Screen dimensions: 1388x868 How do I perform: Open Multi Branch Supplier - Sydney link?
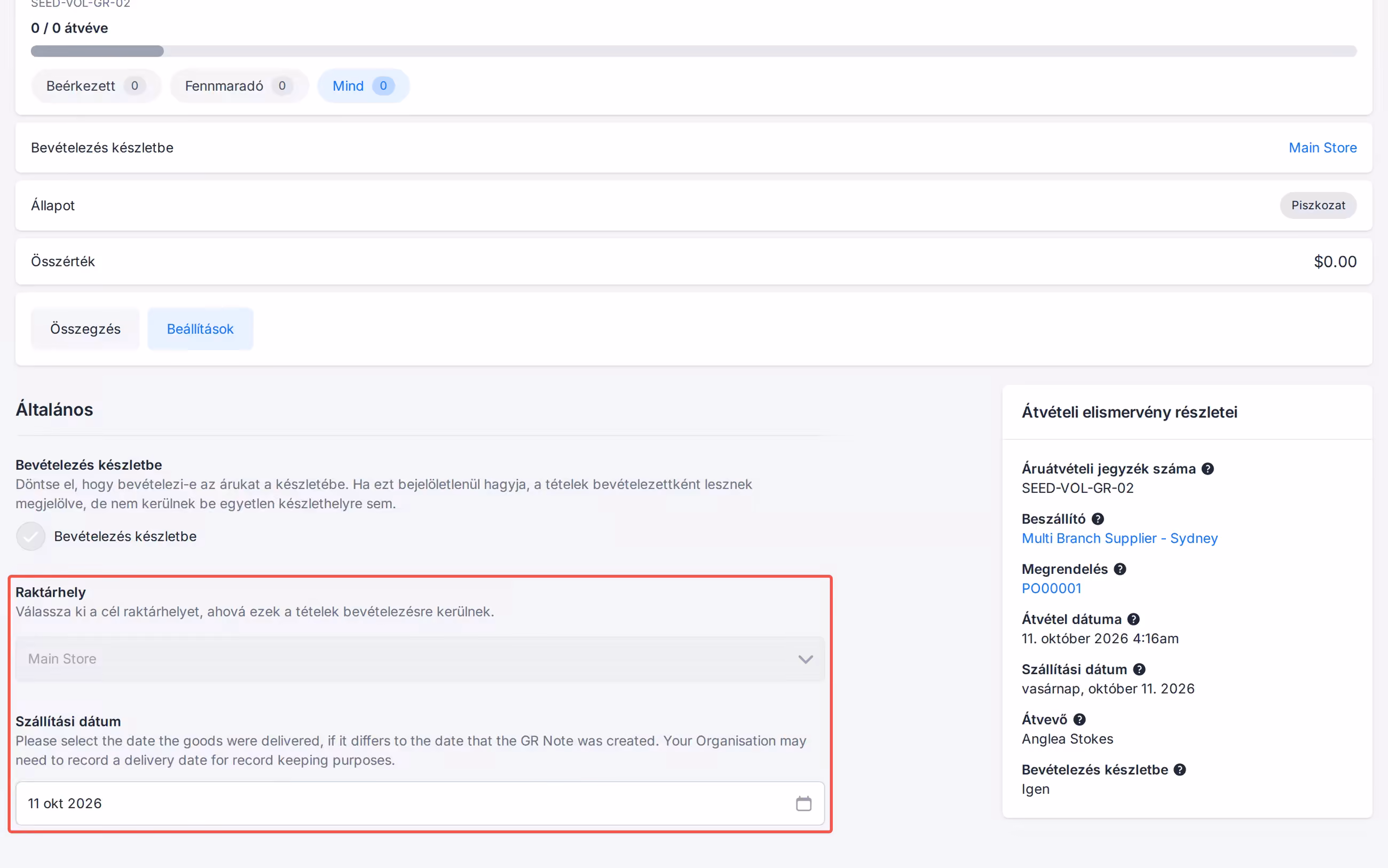pos(1119,538)
